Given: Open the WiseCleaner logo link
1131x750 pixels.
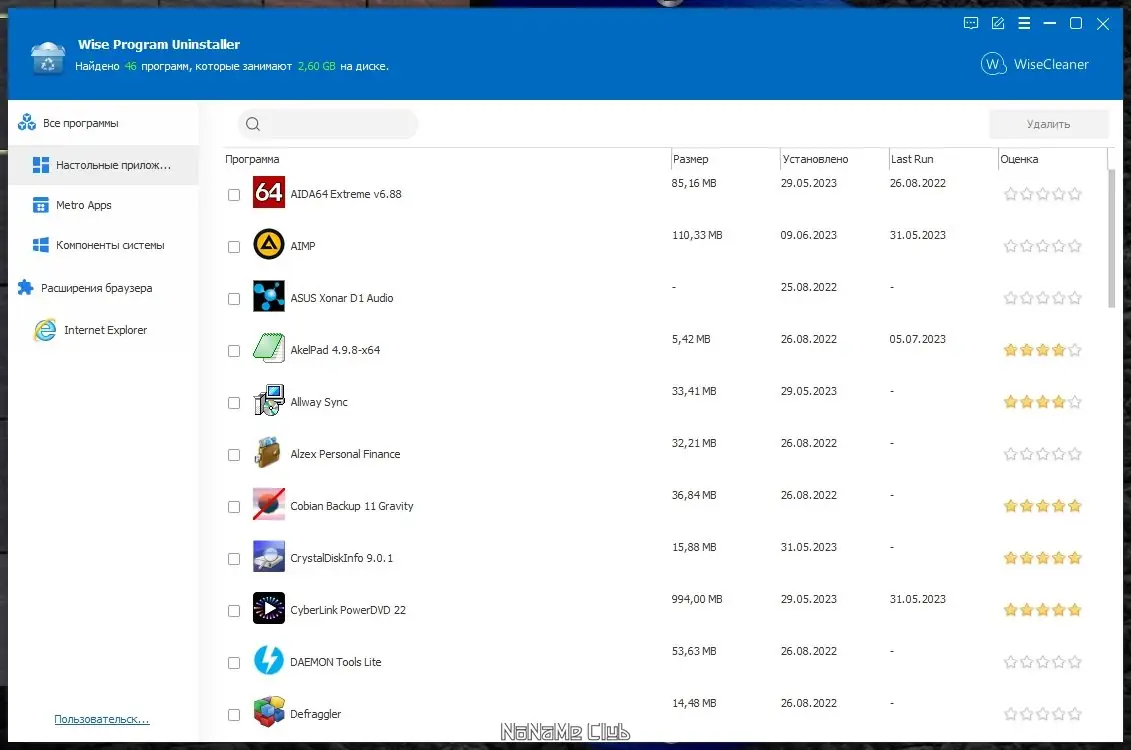Looking at the screenshot, I should tap(1034, 64).
